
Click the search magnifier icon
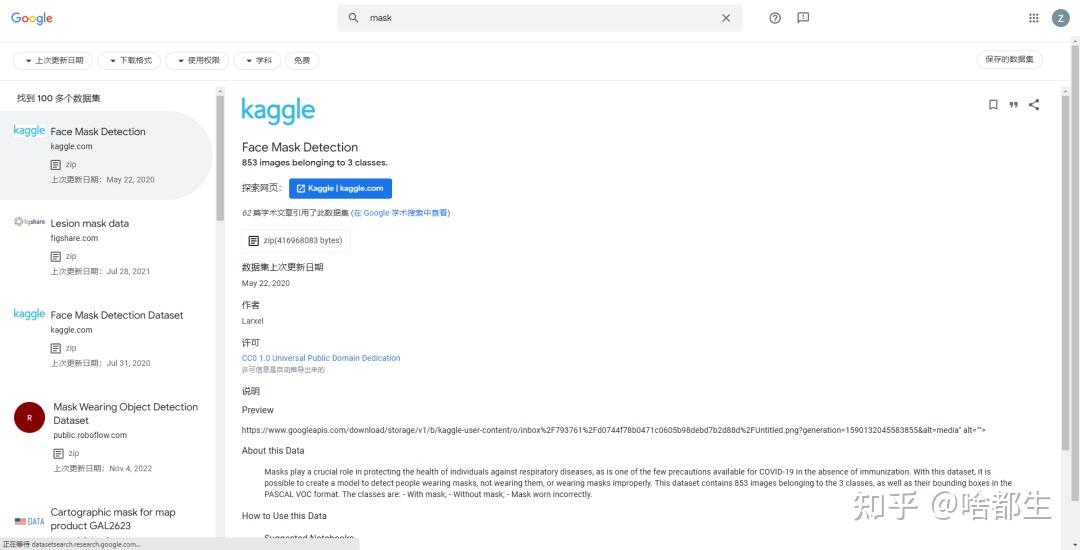[x=353, y=18]
